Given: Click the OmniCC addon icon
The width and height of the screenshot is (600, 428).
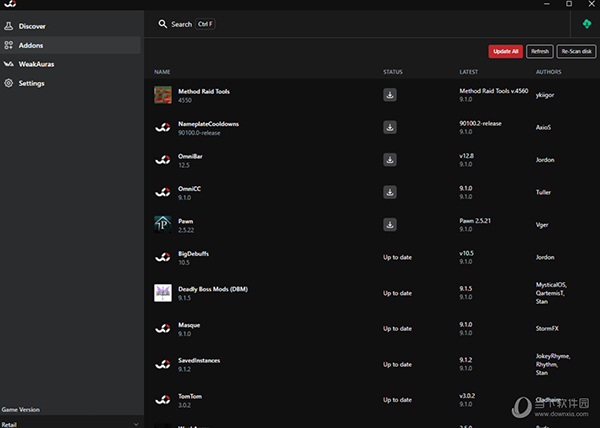Looking at the screenshot, I should coord(163,192).
